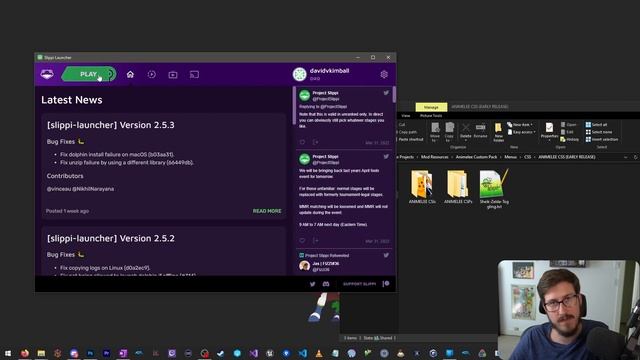Image resolution: width=640 pixels, height=360 pixels.
Task: Select the Sheik-Zelda-Toggling.txt file
Action: [x=494, y=189]
